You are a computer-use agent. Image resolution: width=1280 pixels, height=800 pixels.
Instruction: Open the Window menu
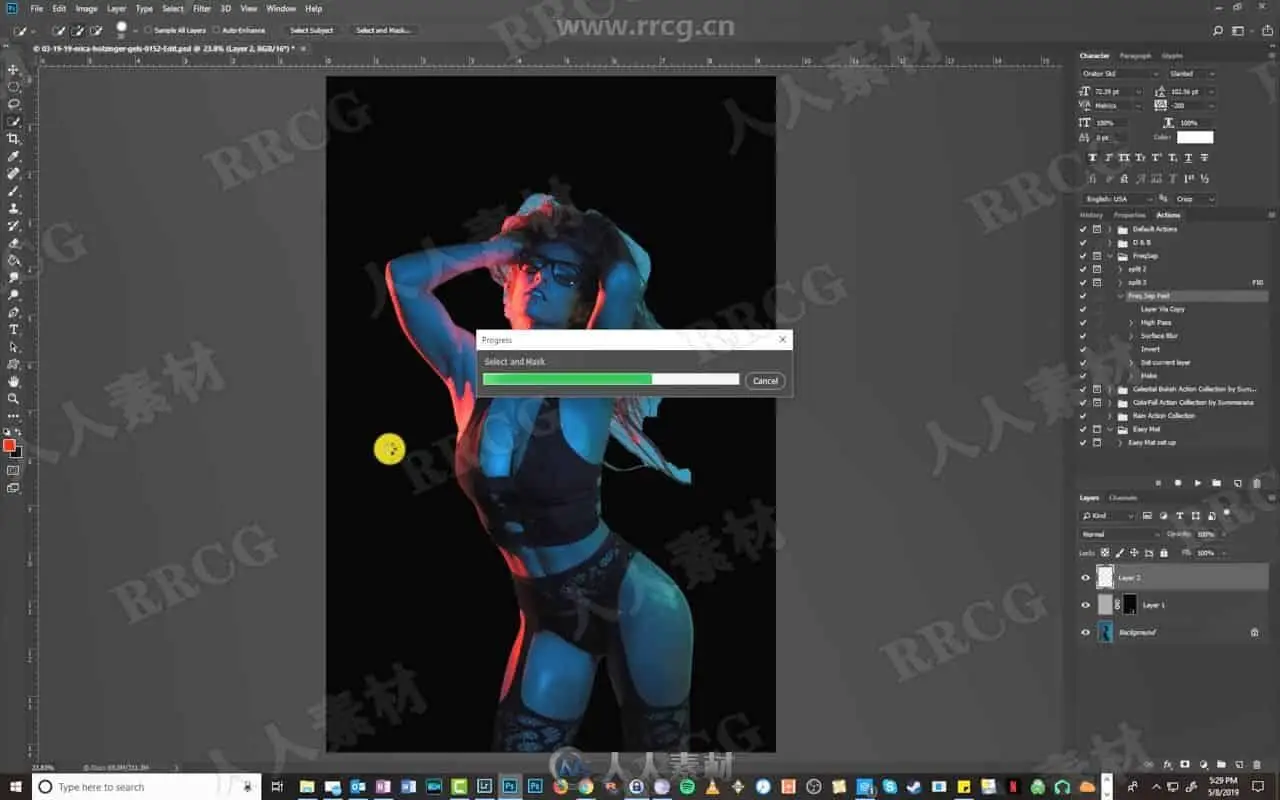pos(281,9)
